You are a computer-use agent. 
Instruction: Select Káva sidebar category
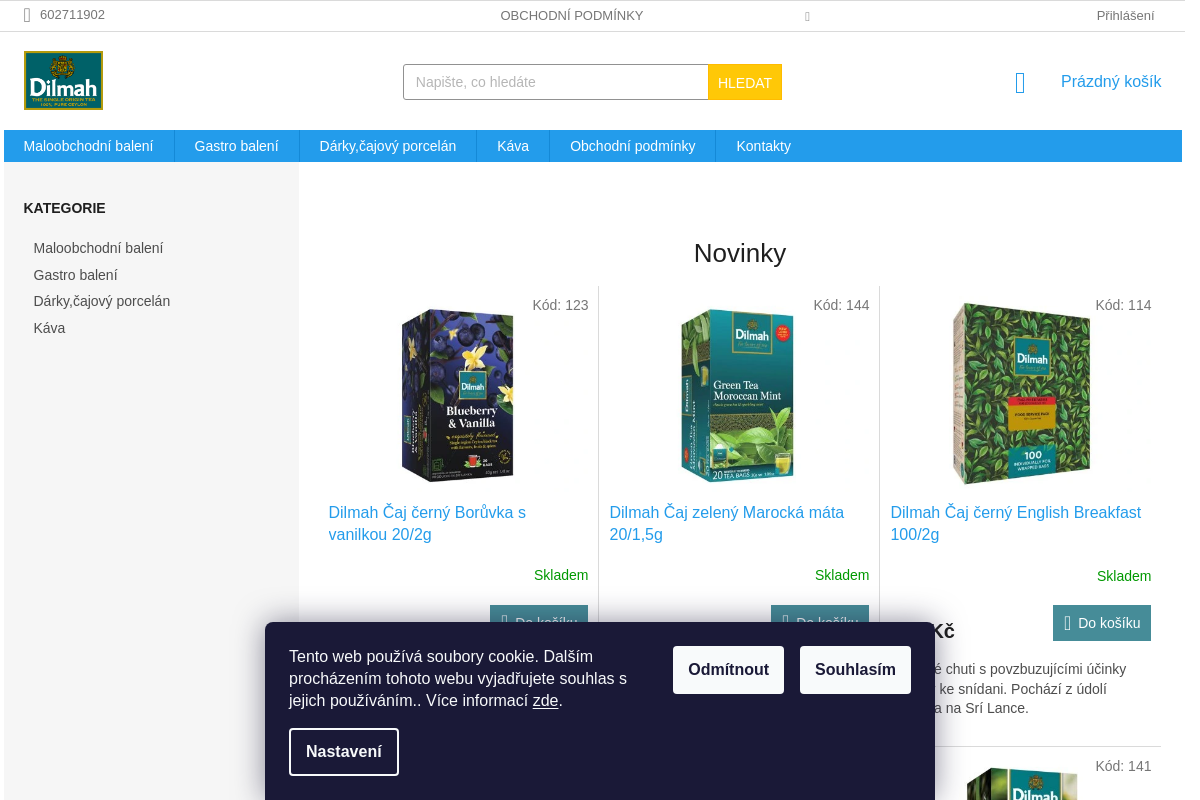point(50,328)
